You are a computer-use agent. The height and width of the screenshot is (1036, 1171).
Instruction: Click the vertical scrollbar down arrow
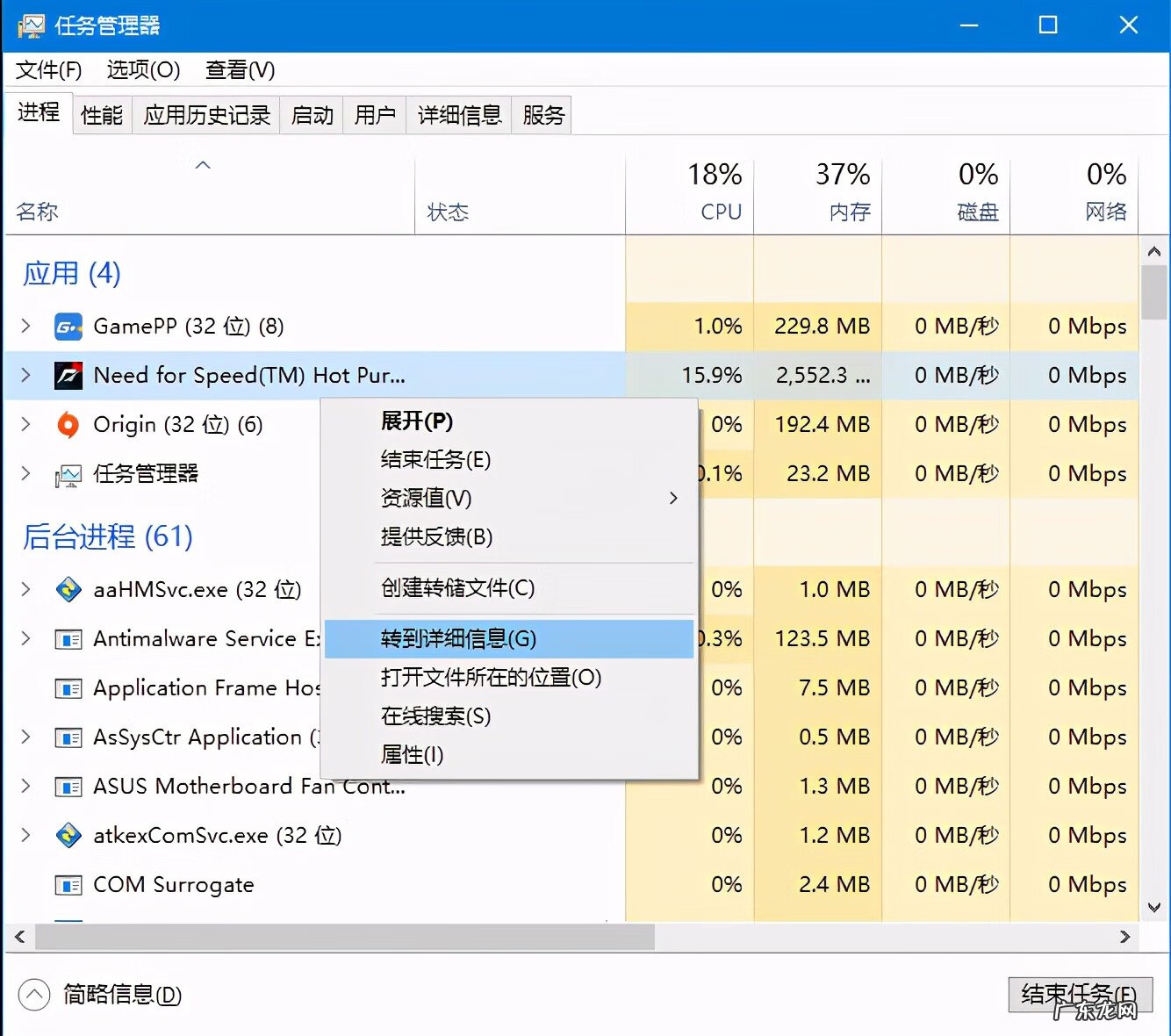pyautogui.click(x=1153, y=908)
